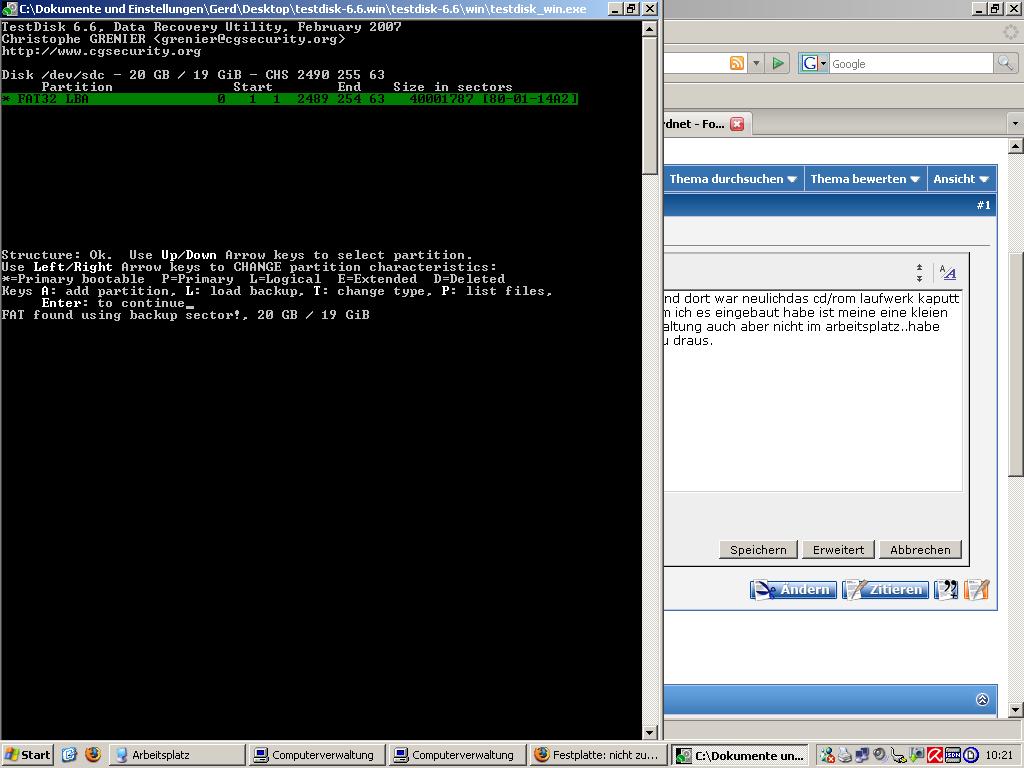Image resolution: width=1024 pixels, height=768 pixels.
Task: Click the green Go arrow button
Action: click(x=778, y=63)
